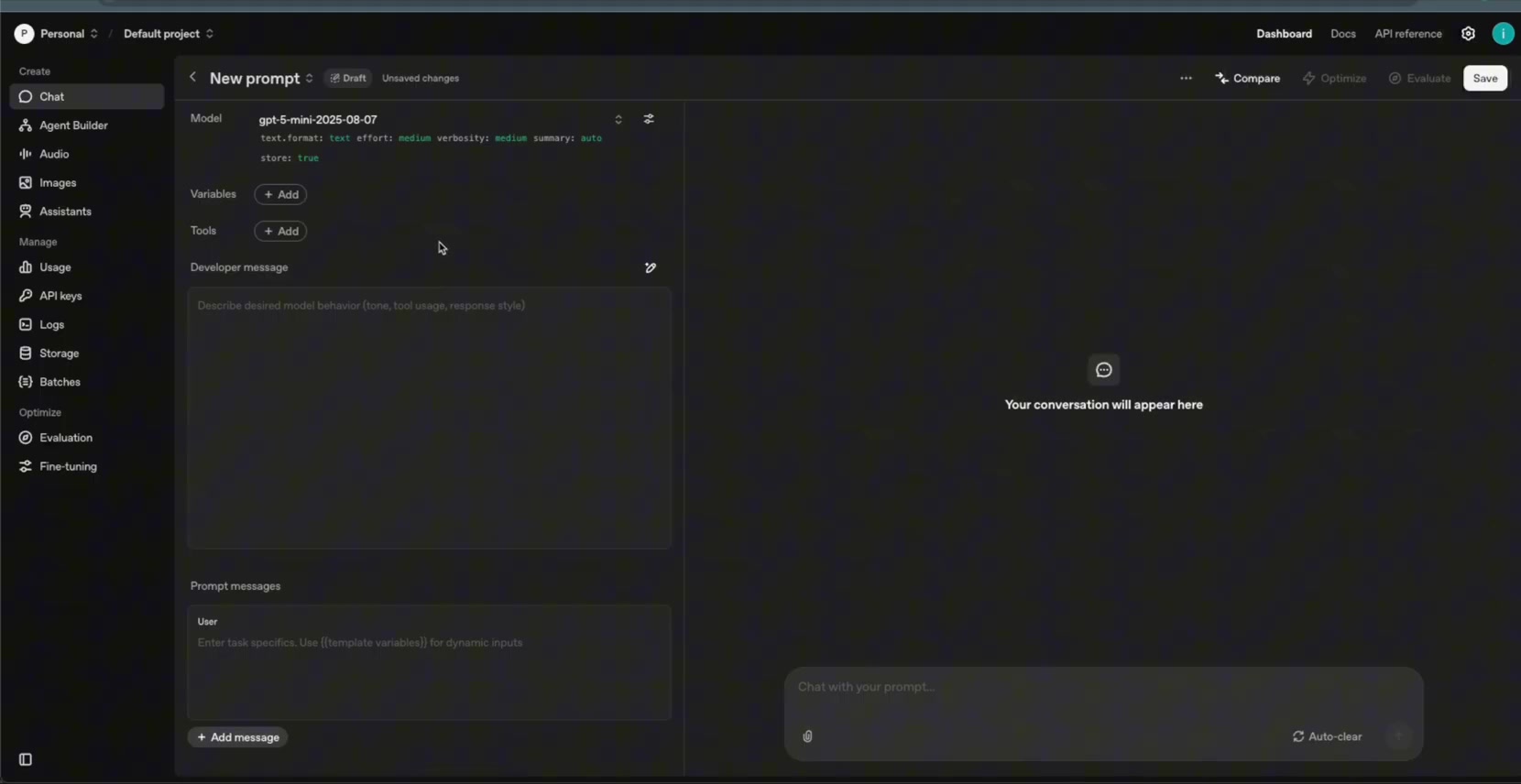Click the Optimize button
The image size is (1521, 784).
tap(1334, 79)
